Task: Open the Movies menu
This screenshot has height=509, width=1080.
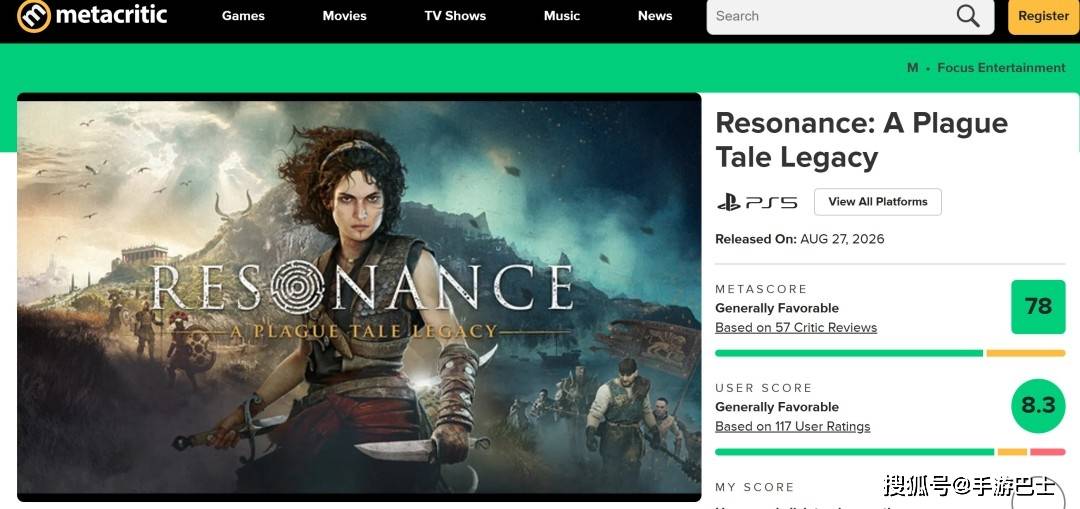Action: point(344,16)
